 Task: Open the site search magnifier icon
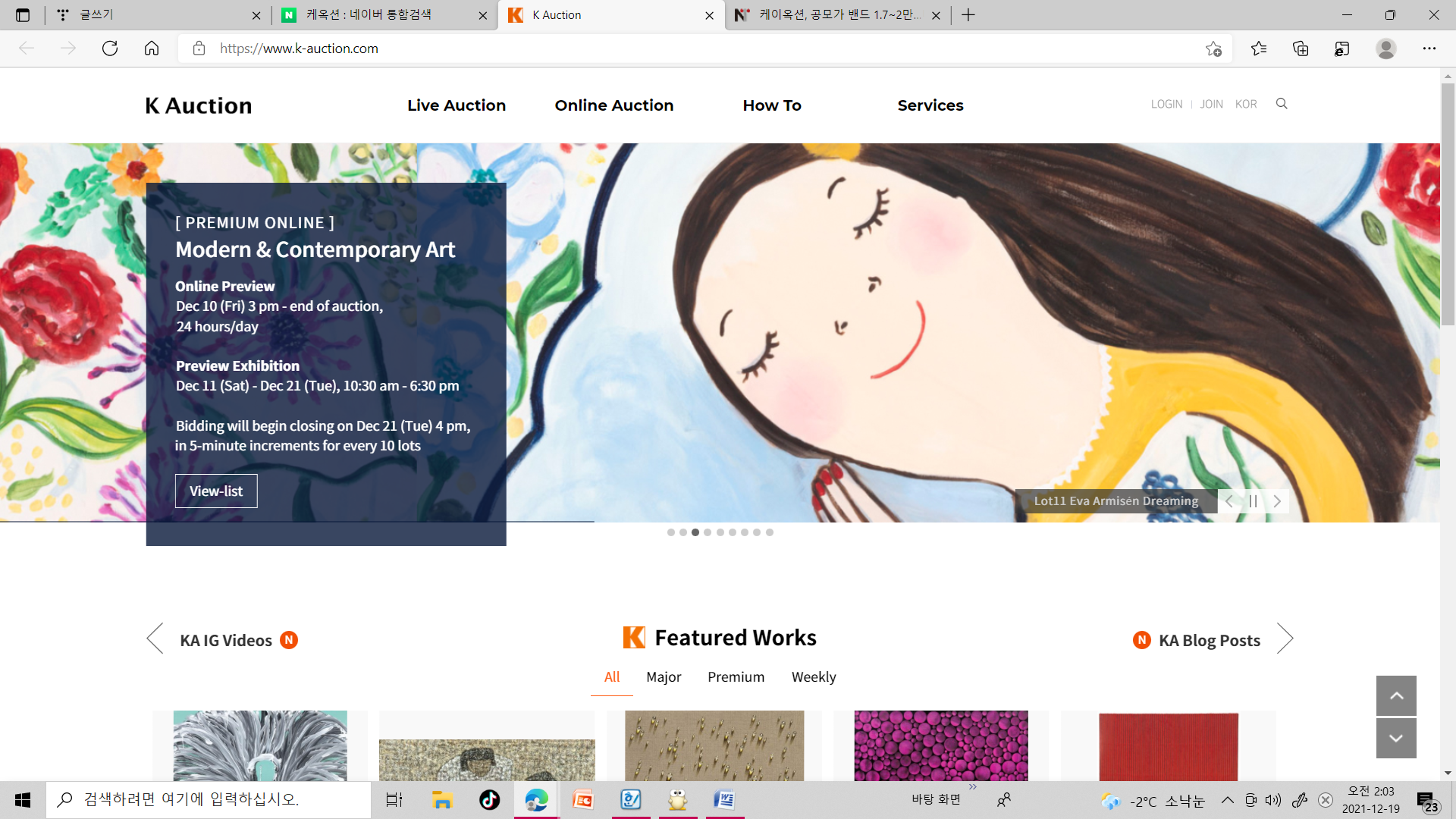[x=1282, y=104]
